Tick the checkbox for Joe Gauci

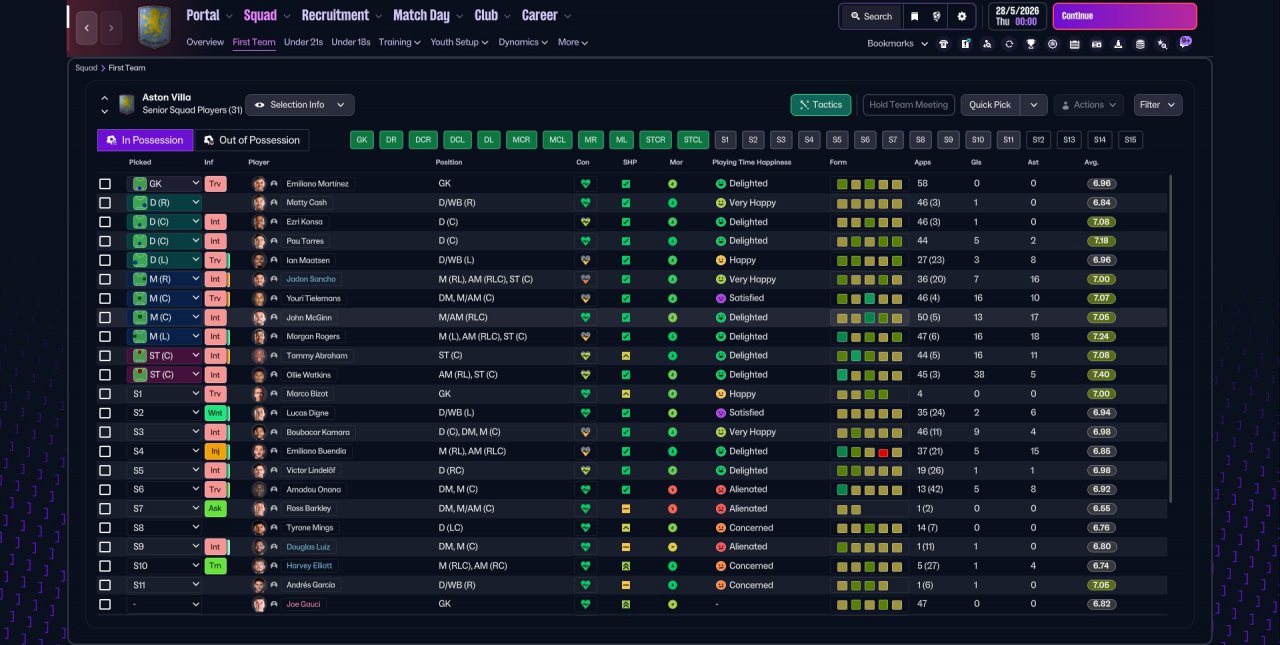pos(105,604)
